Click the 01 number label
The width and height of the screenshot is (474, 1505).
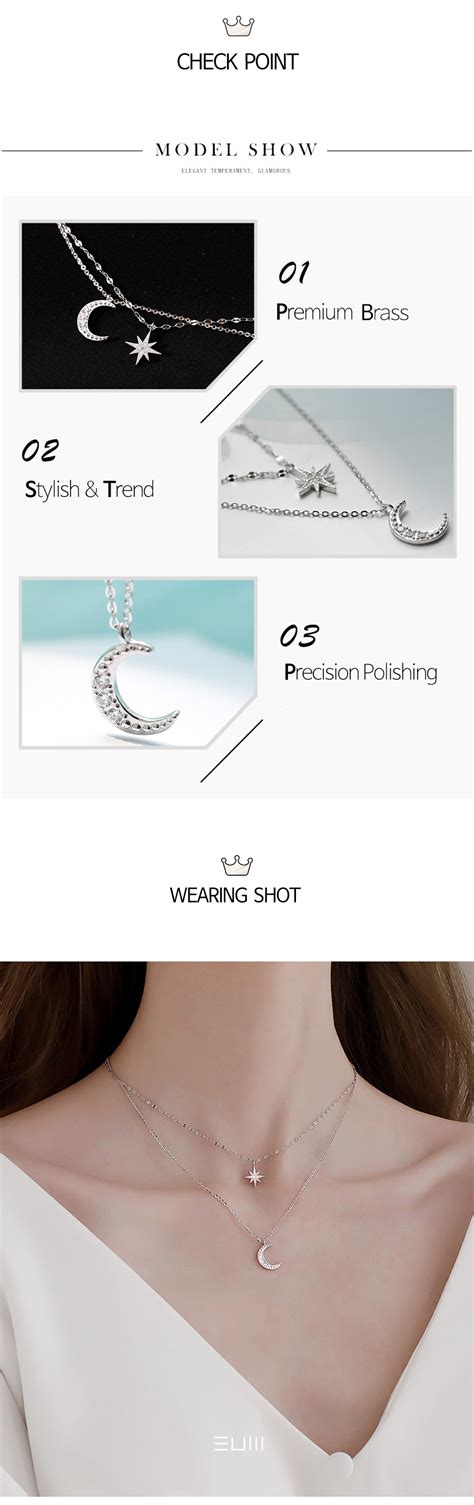[293, 272]
